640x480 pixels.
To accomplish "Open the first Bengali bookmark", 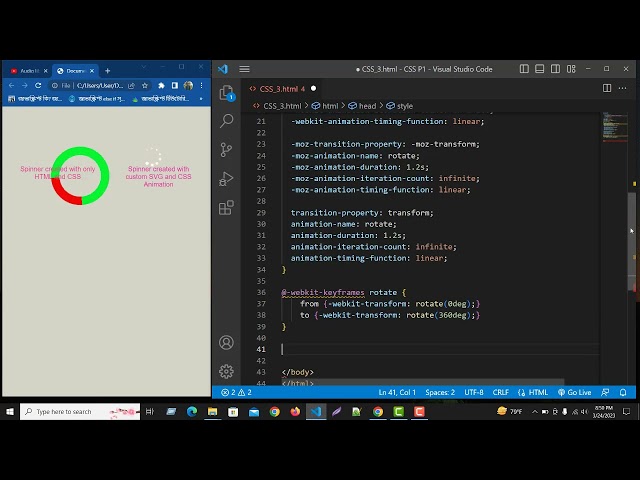I will pos(35,99).
